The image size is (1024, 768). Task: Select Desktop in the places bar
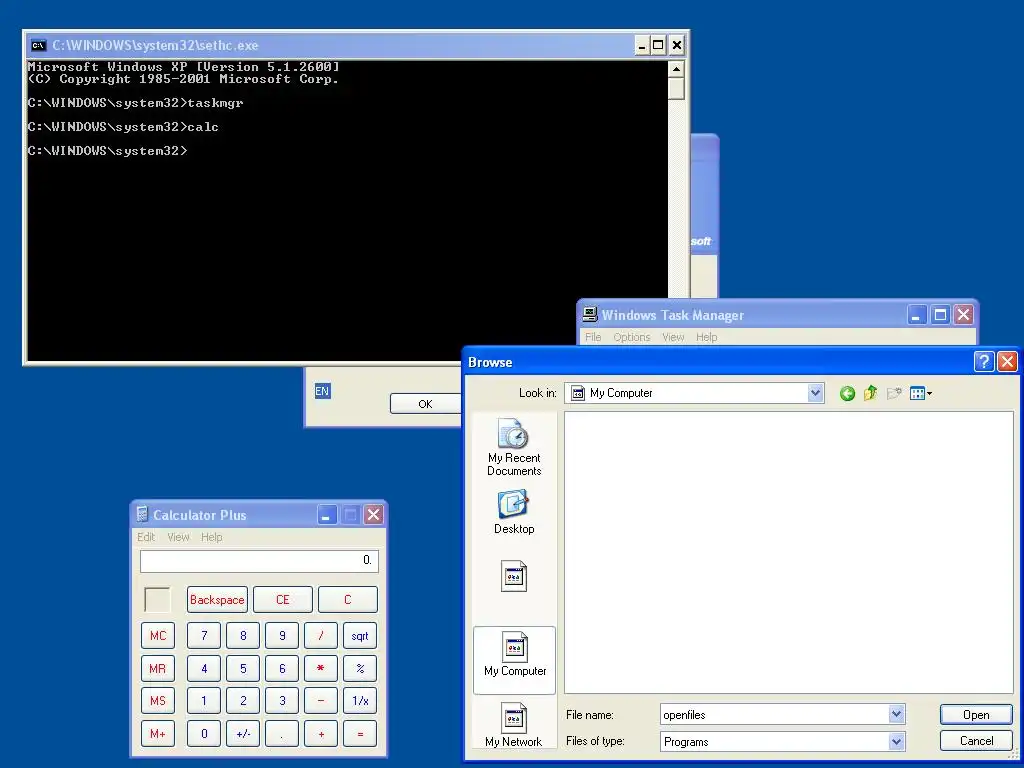click(x=514, y=513)
